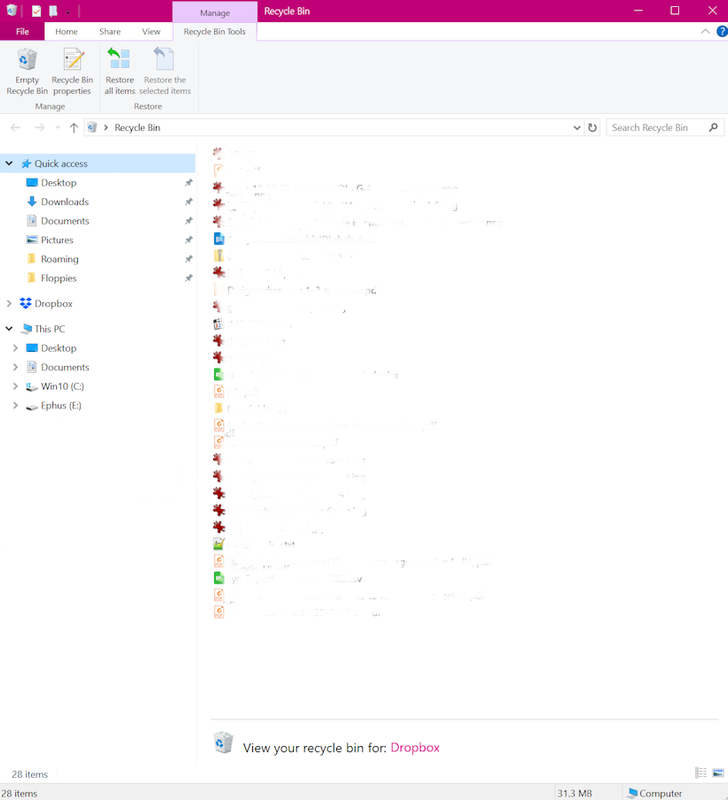Click the recycle bin icon in address bar
Viewport: 728px width, 800px height.
(92, 127)
